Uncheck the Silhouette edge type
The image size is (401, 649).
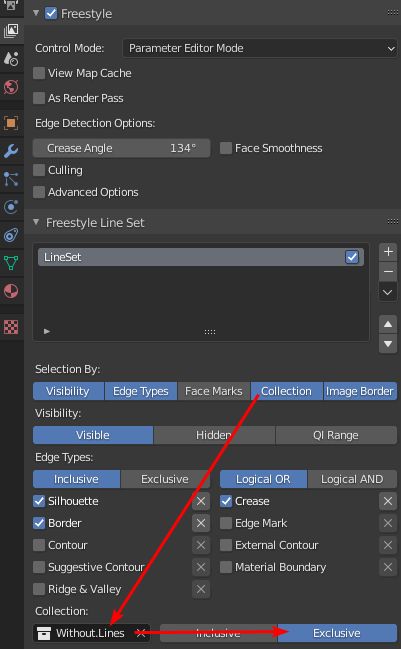point(39,501)
